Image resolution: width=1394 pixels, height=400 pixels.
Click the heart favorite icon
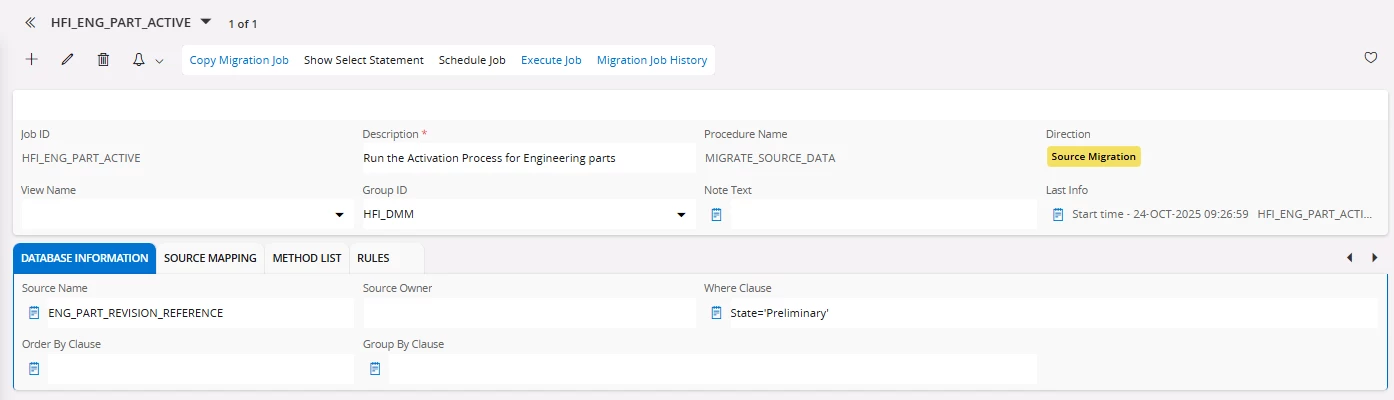1371,58
